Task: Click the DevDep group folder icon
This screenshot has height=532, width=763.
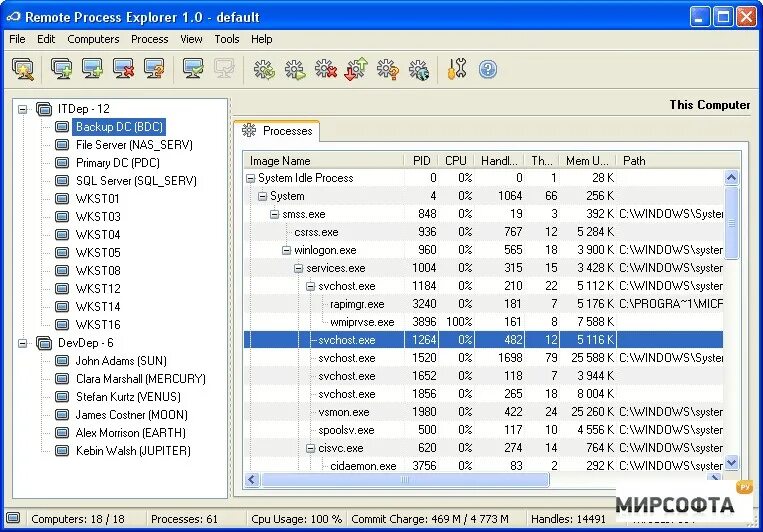Action: click(44, 343)
